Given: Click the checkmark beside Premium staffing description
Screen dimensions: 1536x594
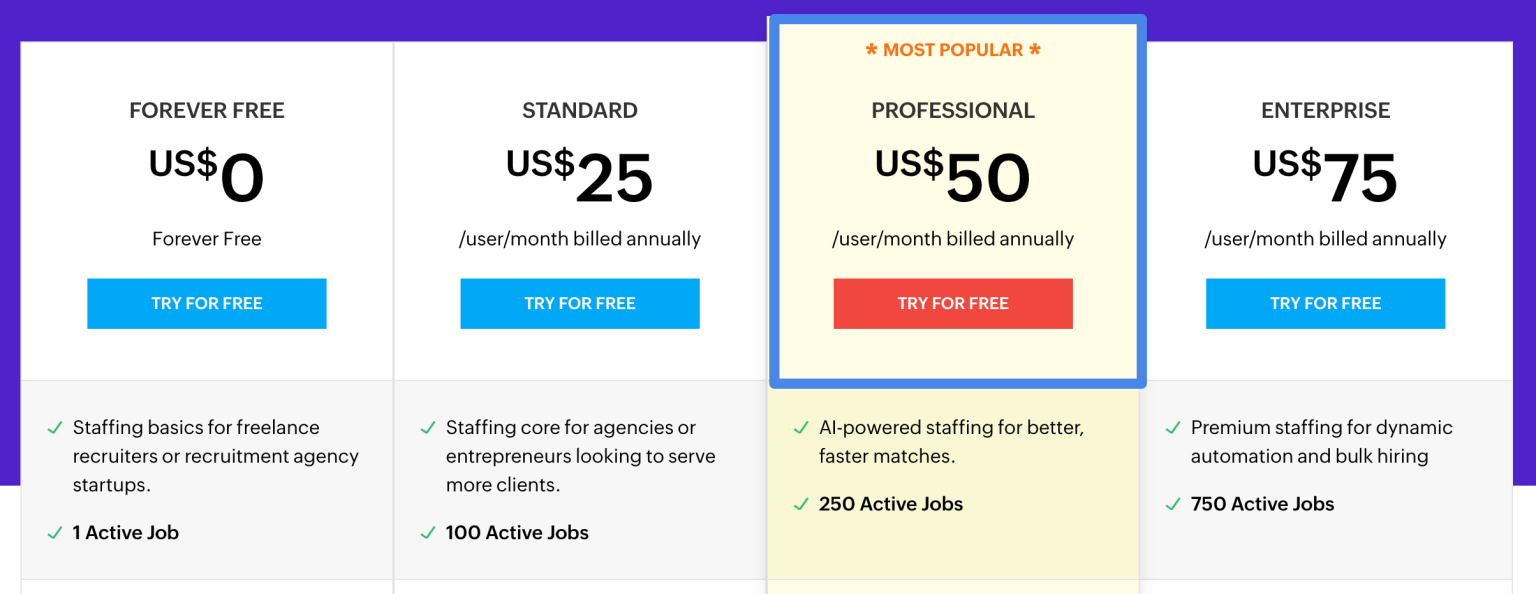Looking at the screenshot, I should (x=1172, y=428).
